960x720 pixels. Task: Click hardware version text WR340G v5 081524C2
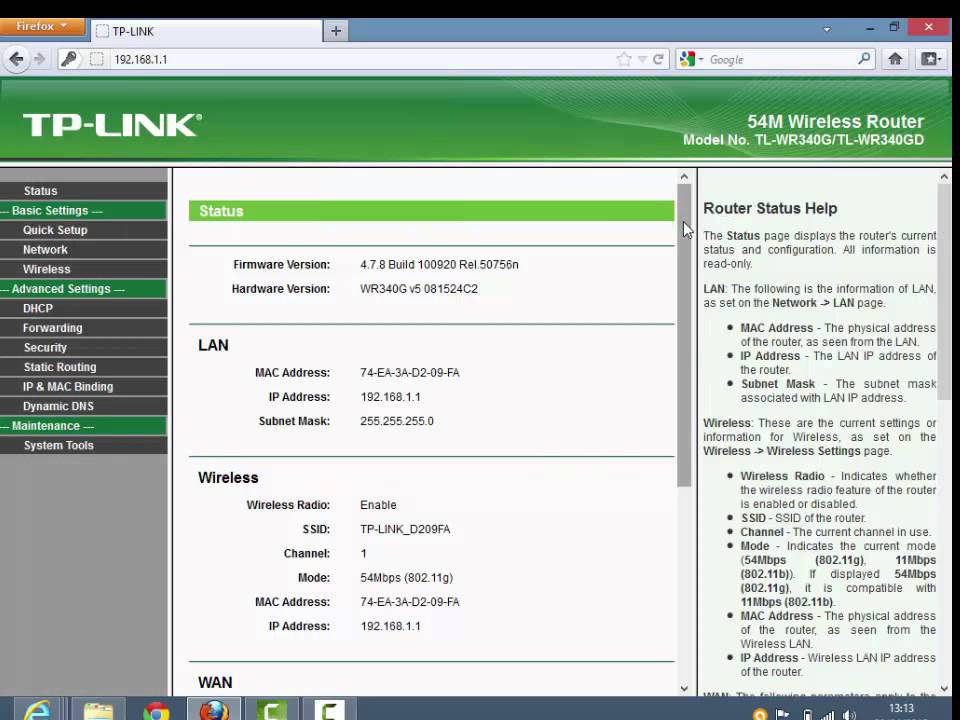(419, 289)
